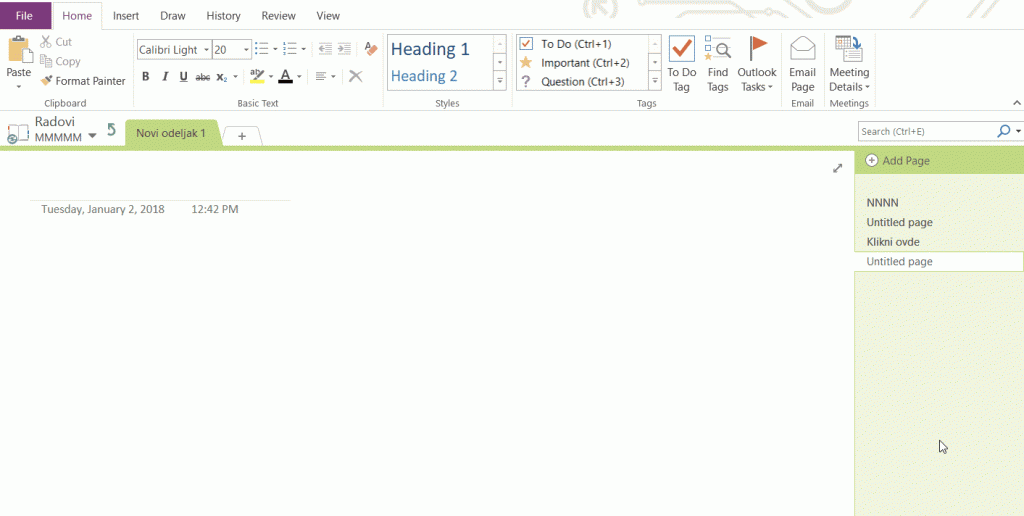Click the bulleted list icon

pyautogui.click(x=261, y=49)
